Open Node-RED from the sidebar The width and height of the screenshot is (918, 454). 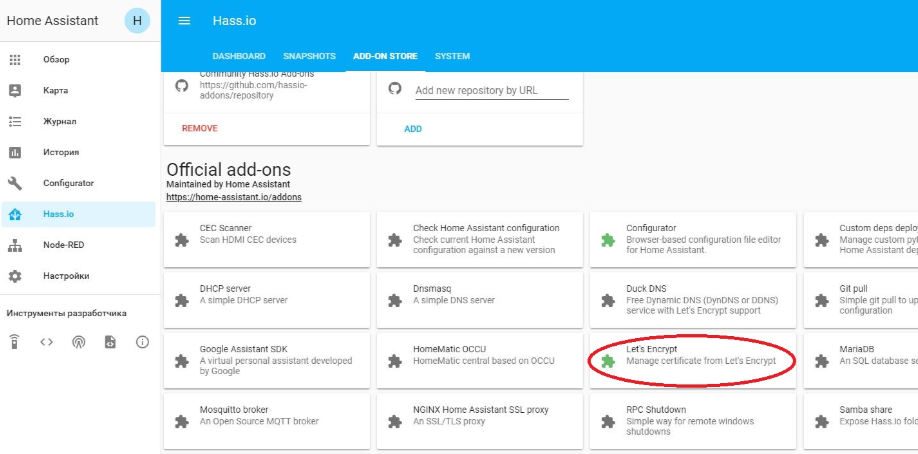click(x=79, y=245)
